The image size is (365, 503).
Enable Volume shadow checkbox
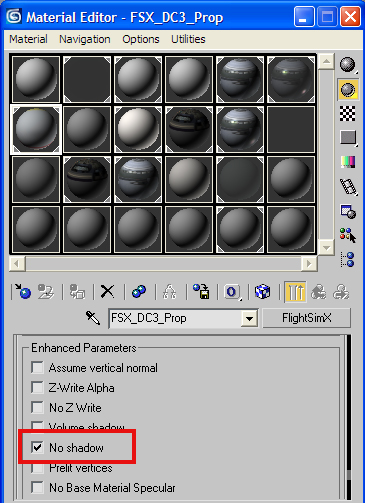point(37,425)
